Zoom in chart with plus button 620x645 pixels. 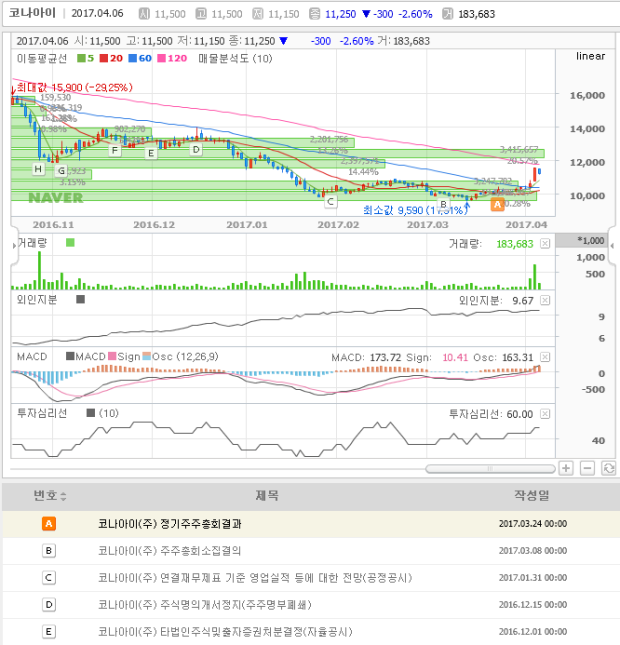pos(566,468)
